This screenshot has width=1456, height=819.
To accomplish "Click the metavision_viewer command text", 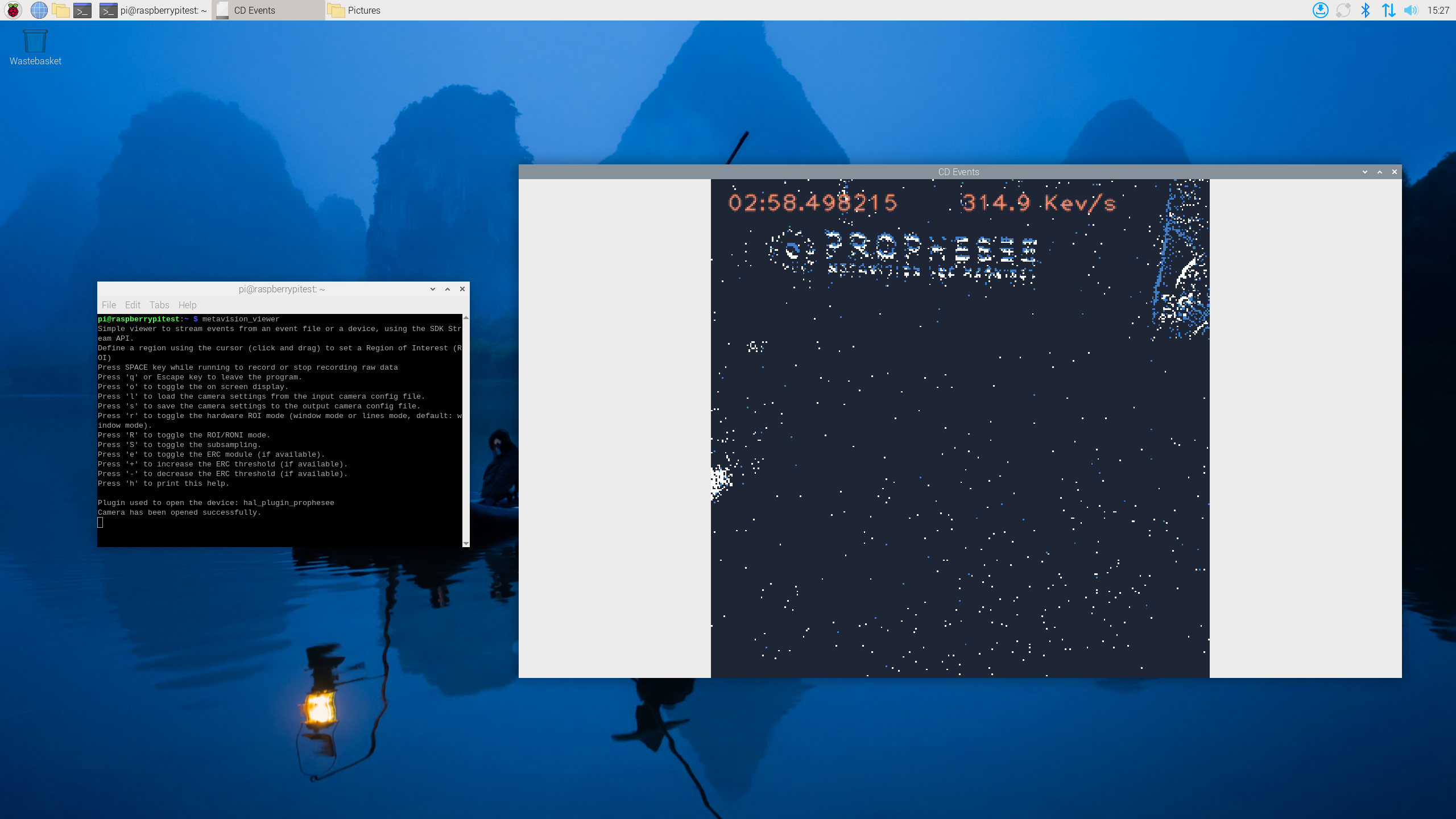I will 241,319.
